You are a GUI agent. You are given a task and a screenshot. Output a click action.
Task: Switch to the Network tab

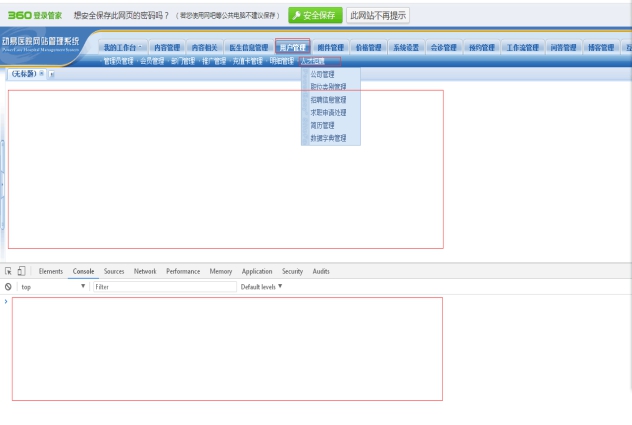[x=145, y=271]
